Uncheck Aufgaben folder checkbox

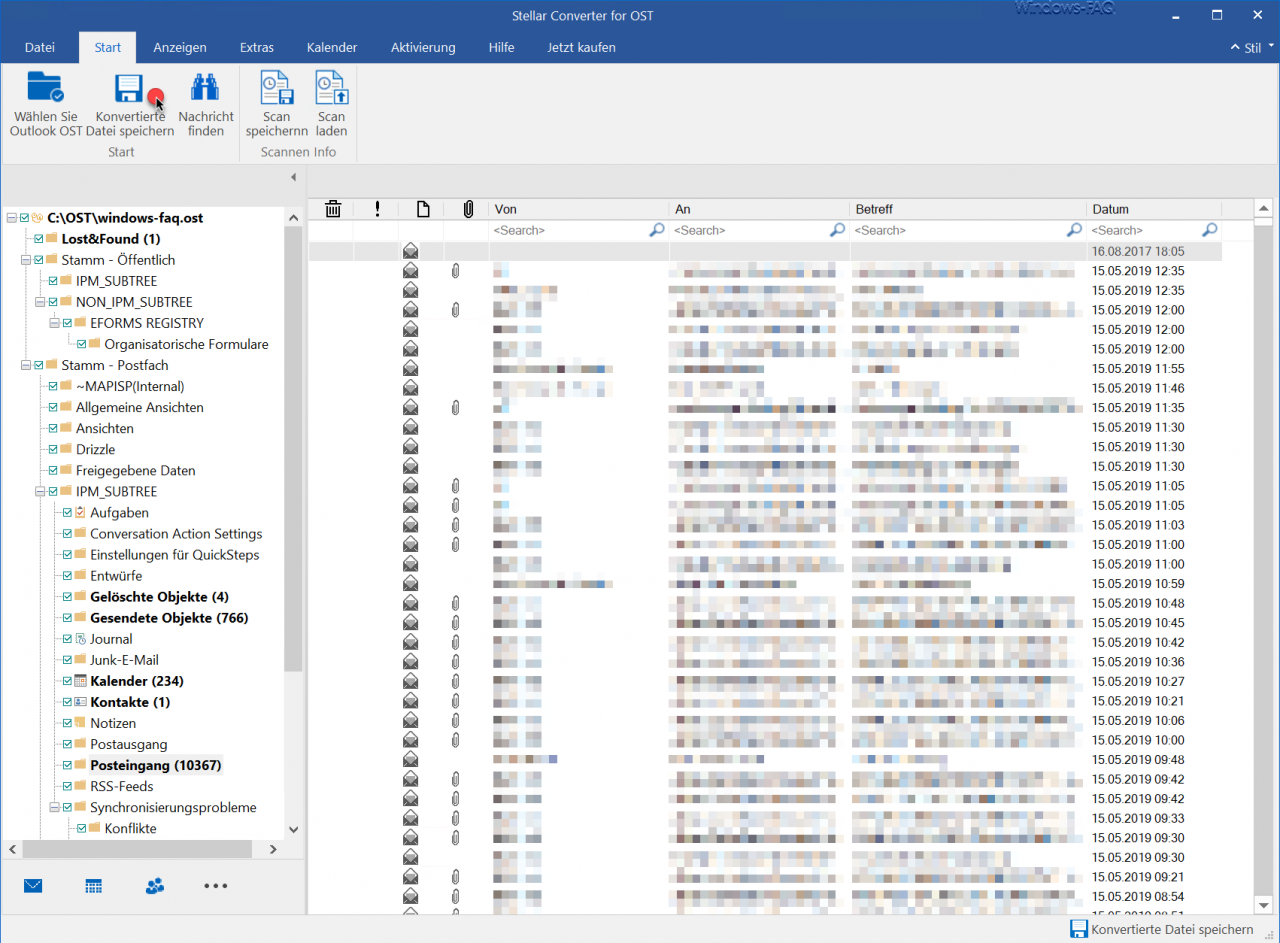67,512
